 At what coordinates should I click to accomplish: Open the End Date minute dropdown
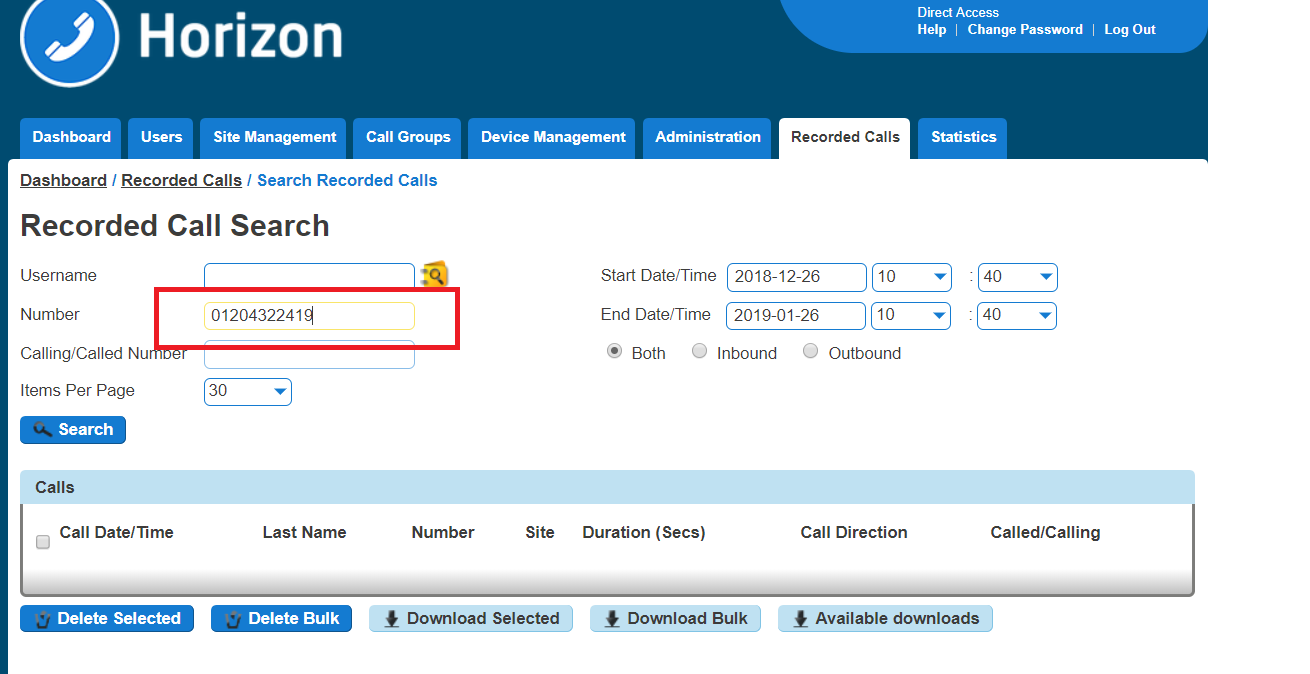coord(1017,316)
